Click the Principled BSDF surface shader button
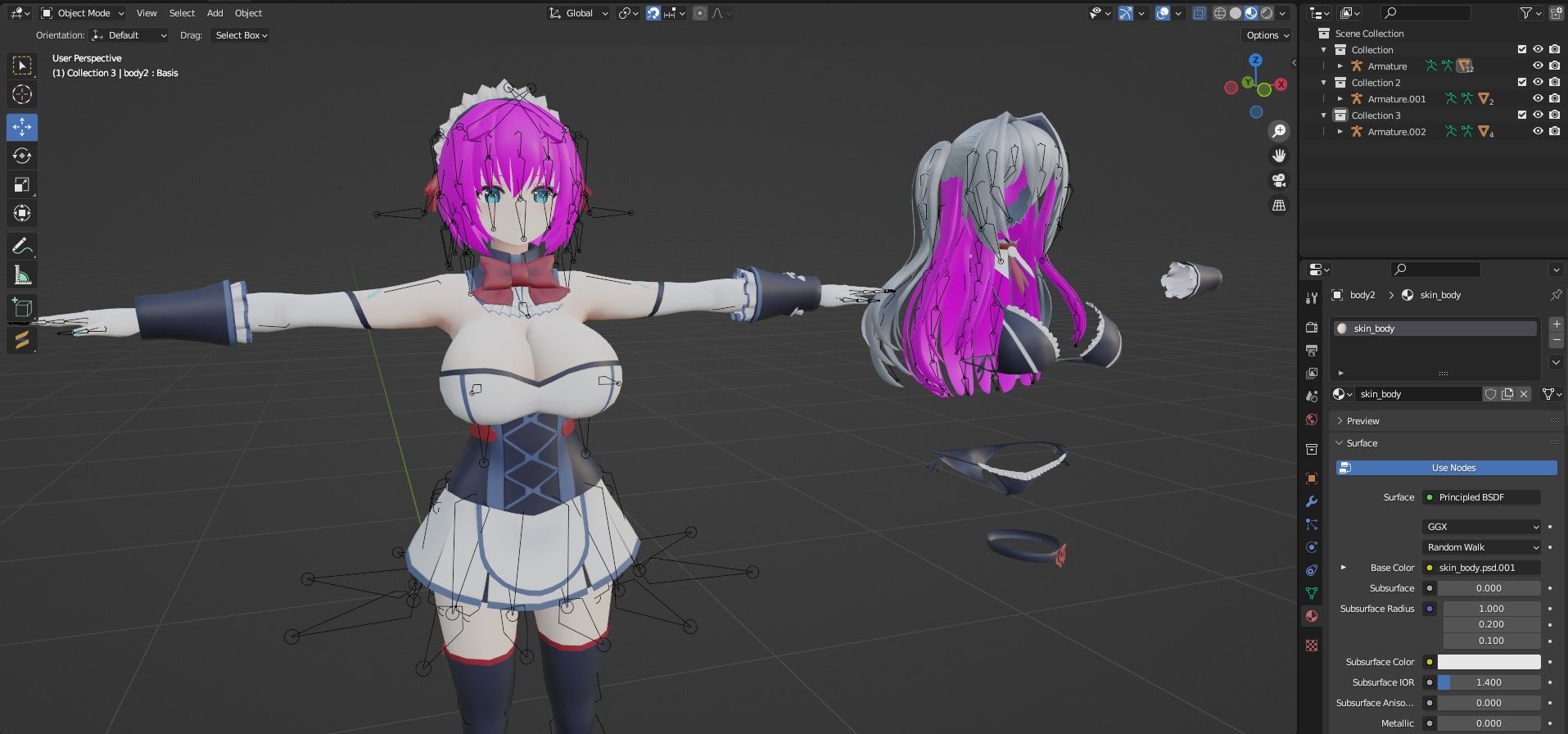 1482,497
